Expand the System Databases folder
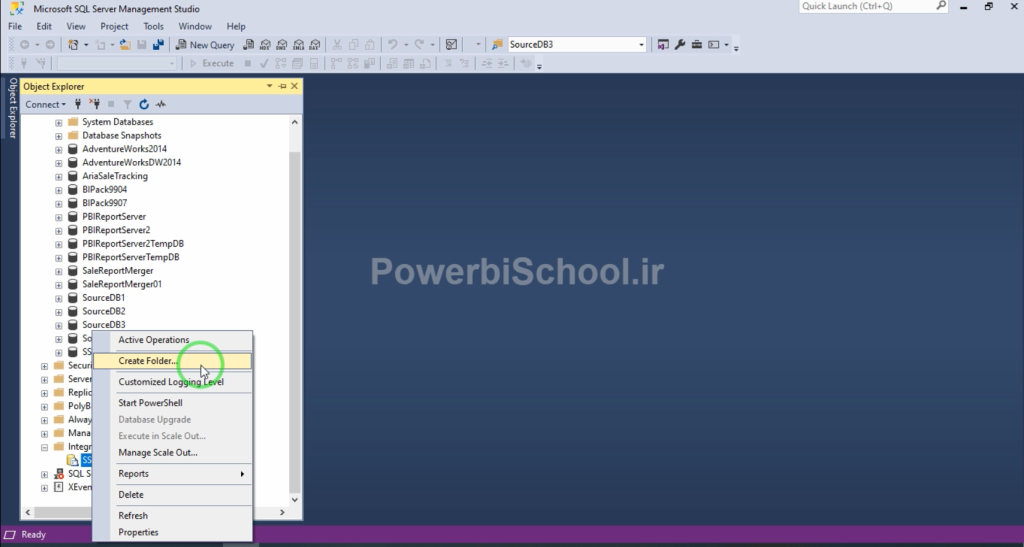Viewport: 1024px width, 547px height. click(x=58, y=122)
